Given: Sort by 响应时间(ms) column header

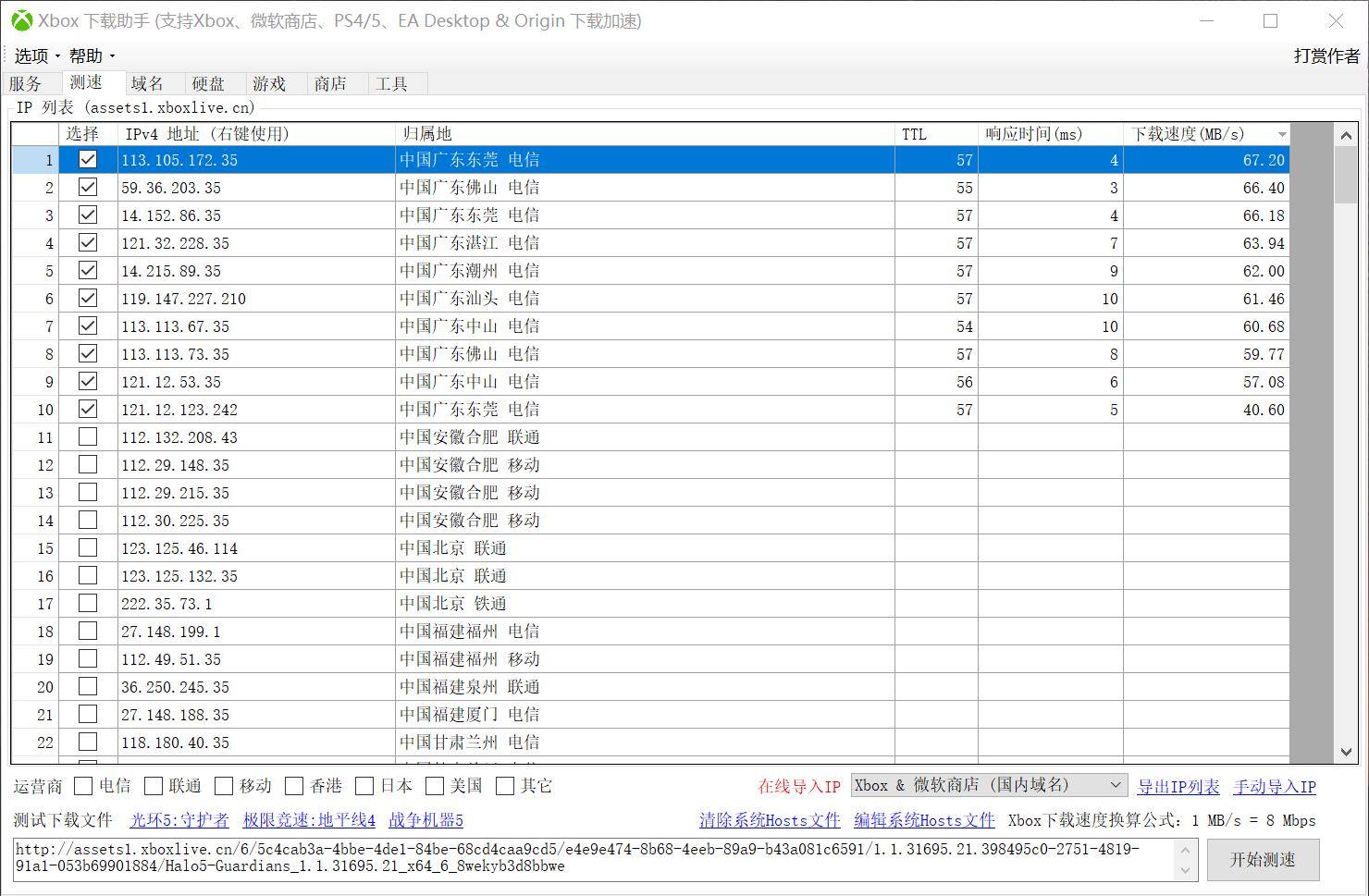Looking at the screenshot, I should coord(1051,134).
